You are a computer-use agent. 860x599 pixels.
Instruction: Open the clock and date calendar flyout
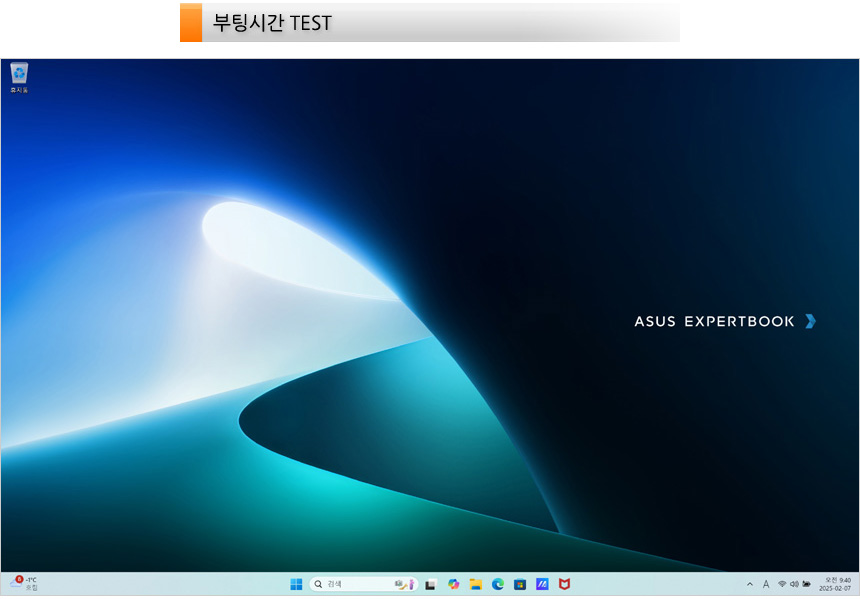coord(835,584)
